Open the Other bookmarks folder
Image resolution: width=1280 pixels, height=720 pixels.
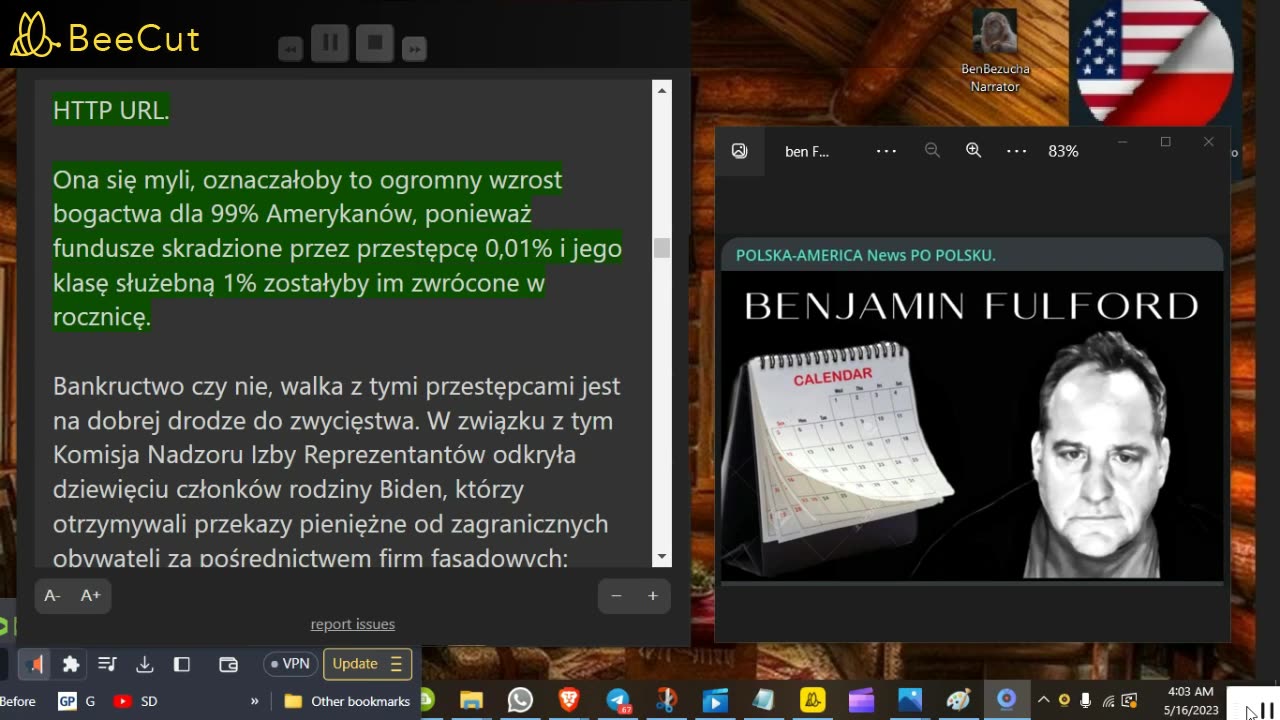pos(347,701)
